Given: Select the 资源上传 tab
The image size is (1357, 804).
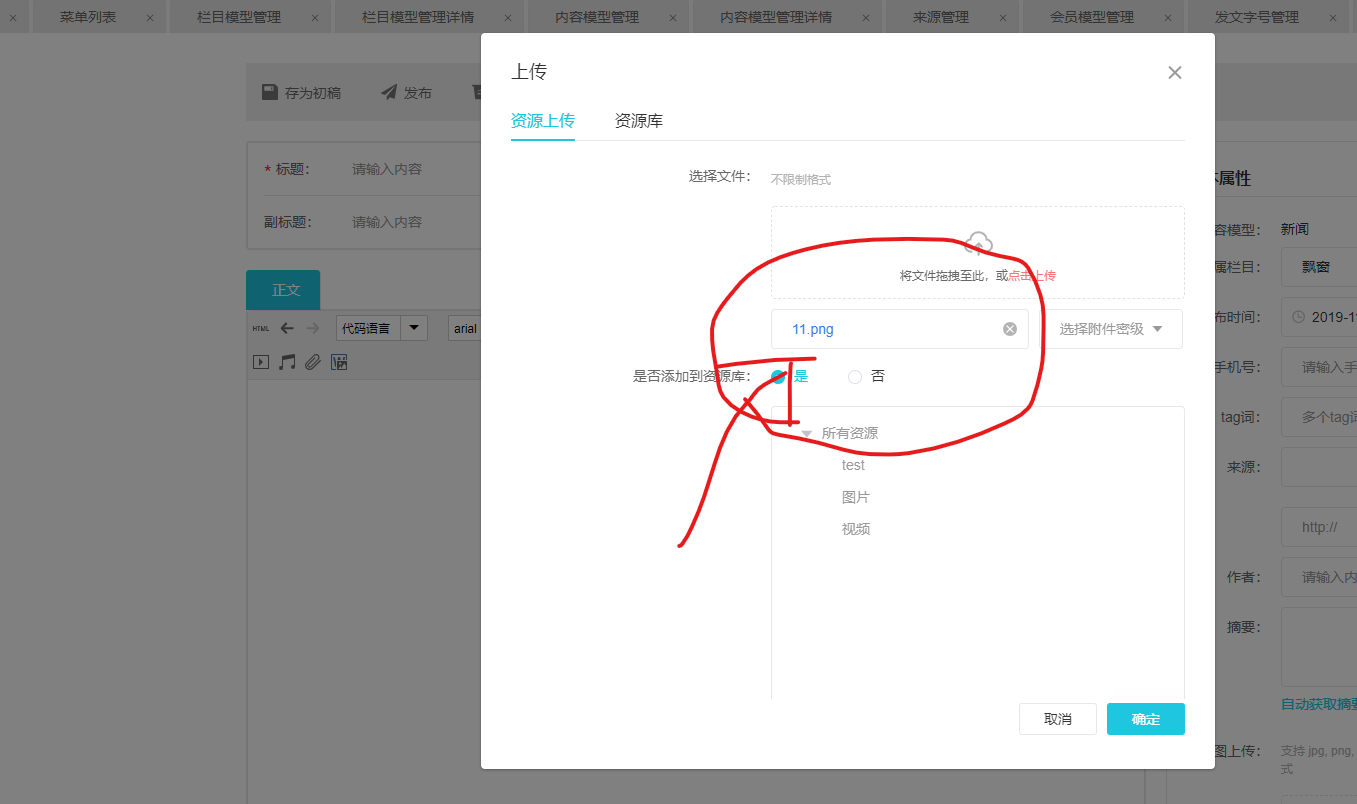Looking at the screenshot, I should pos(543,121).
